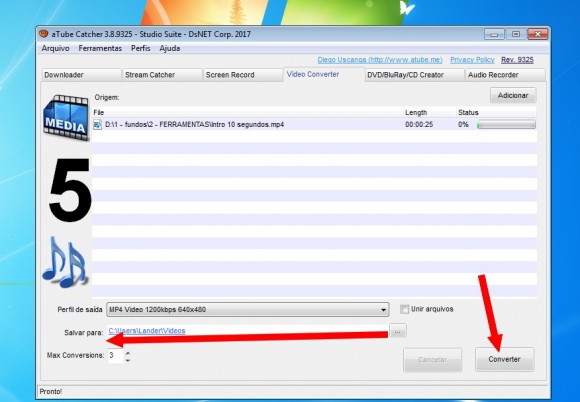580x402 pixels.
Task: Click the MEDIA film strip icon
Action: pos(66,118)
